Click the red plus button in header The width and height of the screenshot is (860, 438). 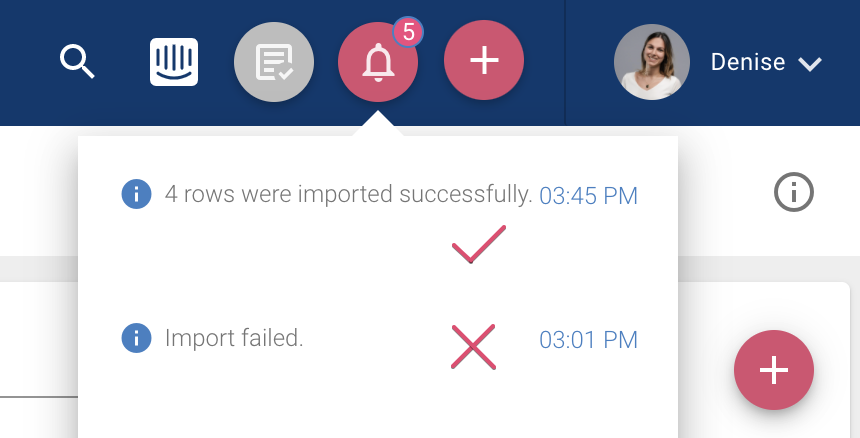pos(484,60)
